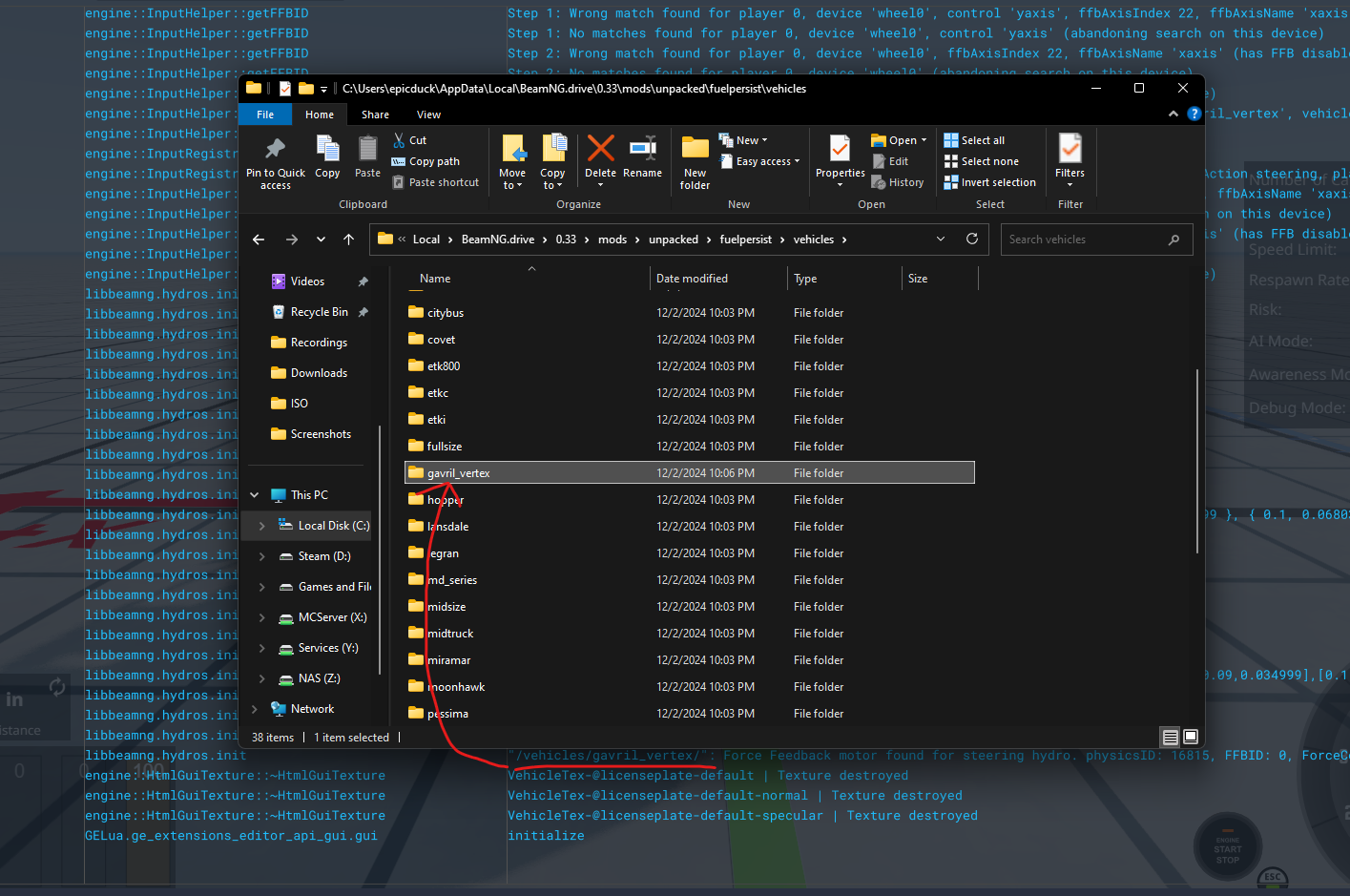Click the Quick Access New folder icon
This screenshot has height=896, width=1350.
click(305, 89)
